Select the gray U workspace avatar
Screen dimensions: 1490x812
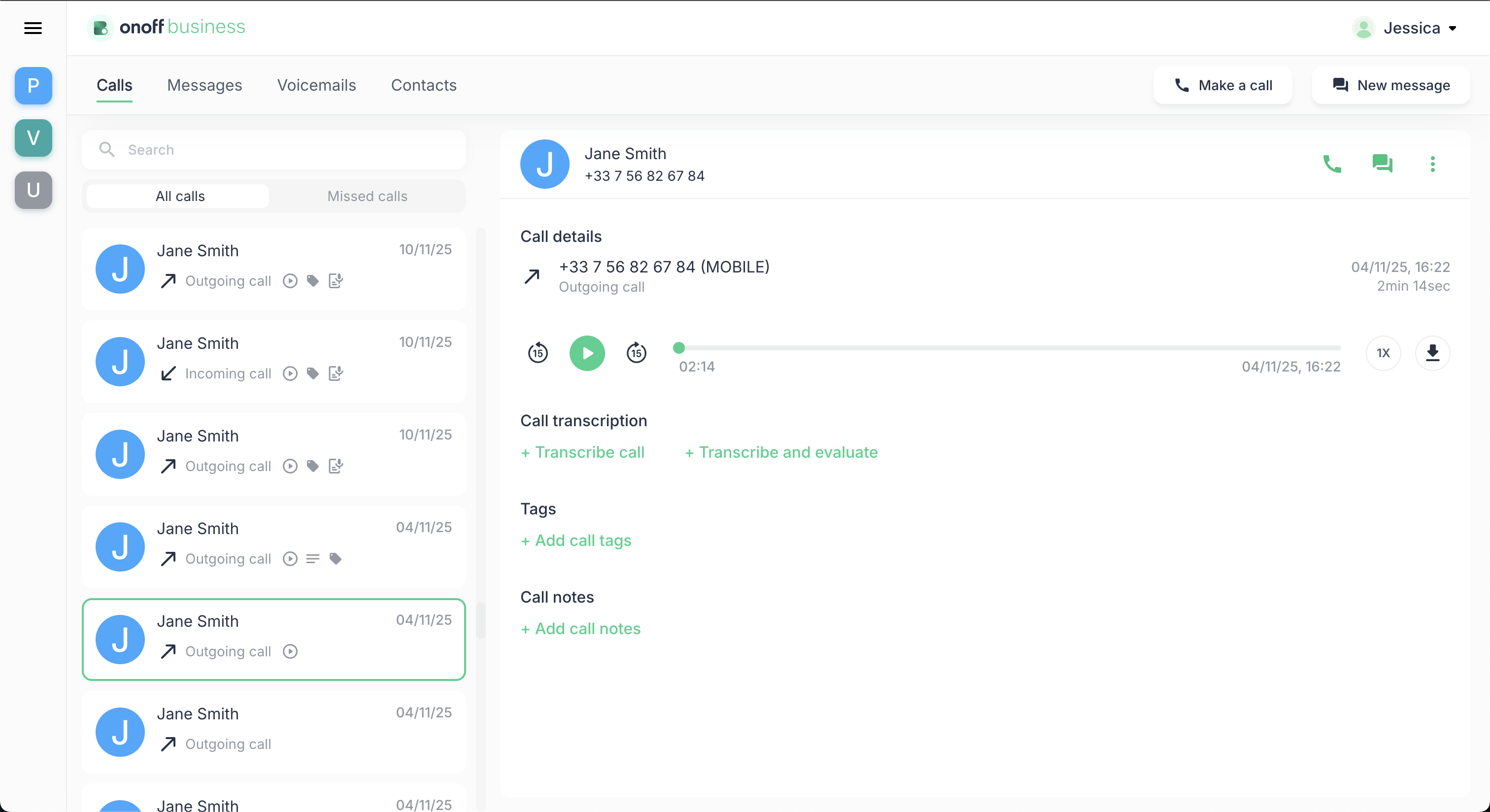34,190
